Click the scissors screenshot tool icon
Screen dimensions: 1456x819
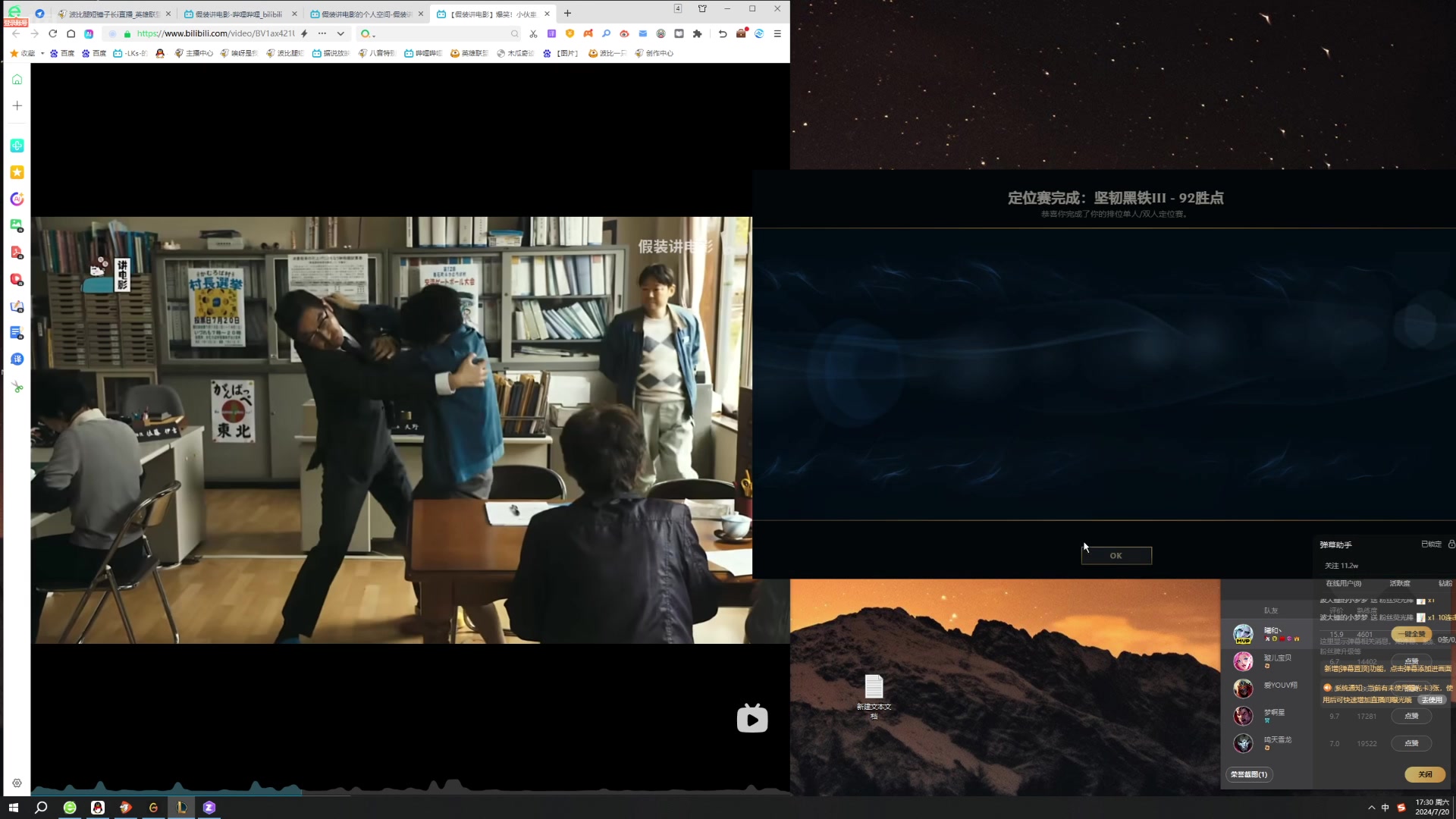click(533, 33)
